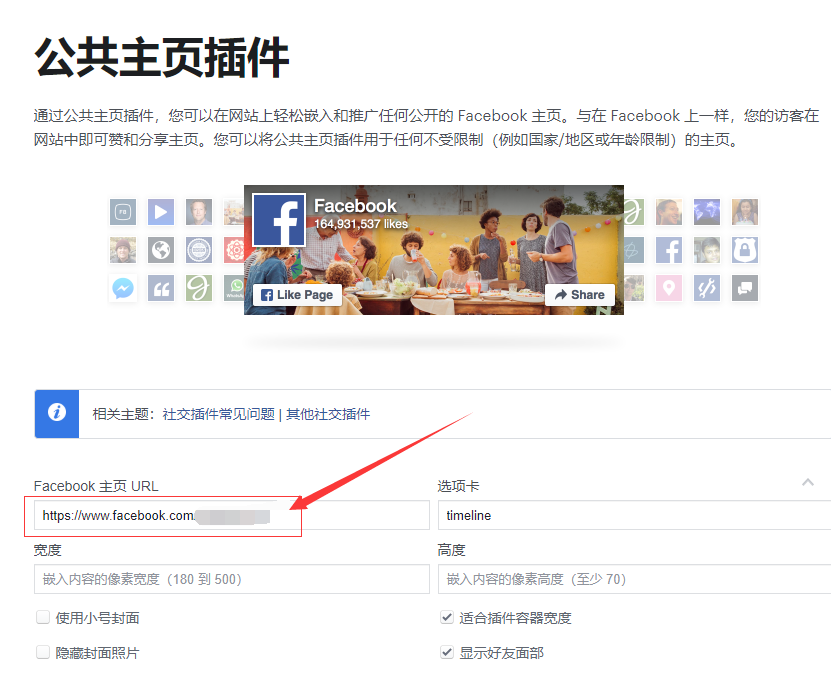
Task: Uncheck the 显示好友面部 checkbox
Action: tap(447, 652)
